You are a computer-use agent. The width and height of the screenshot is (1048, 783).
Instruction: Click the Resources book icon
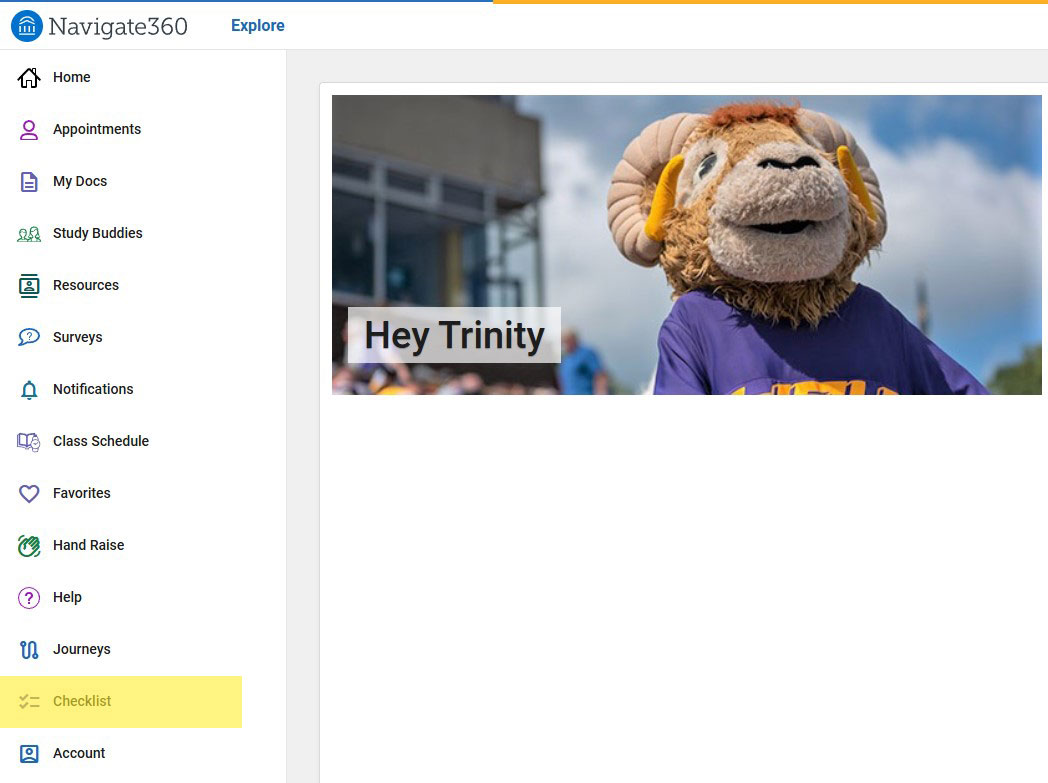(29, 286)
